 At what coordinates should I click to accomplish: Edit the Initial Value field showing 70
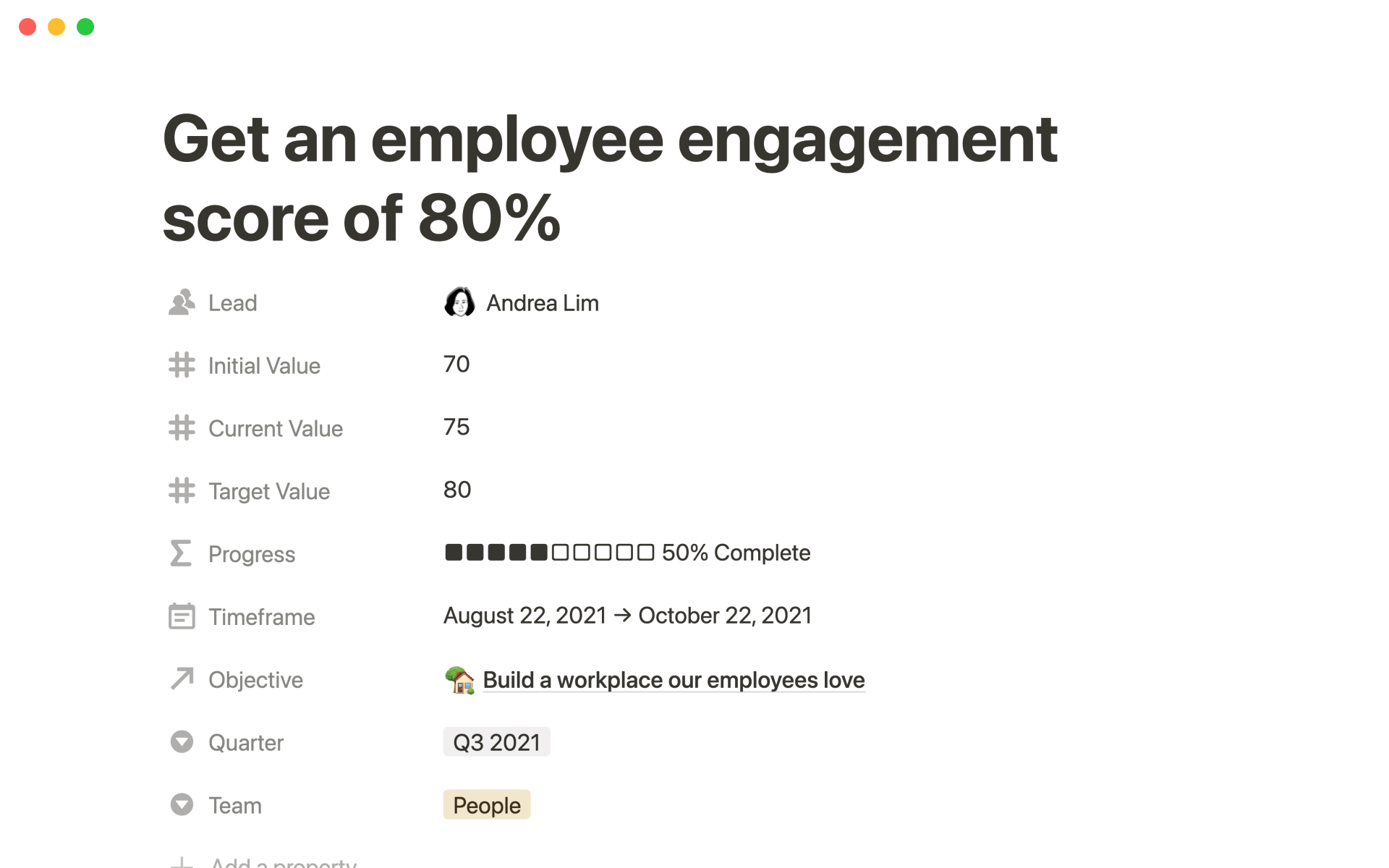456,364
